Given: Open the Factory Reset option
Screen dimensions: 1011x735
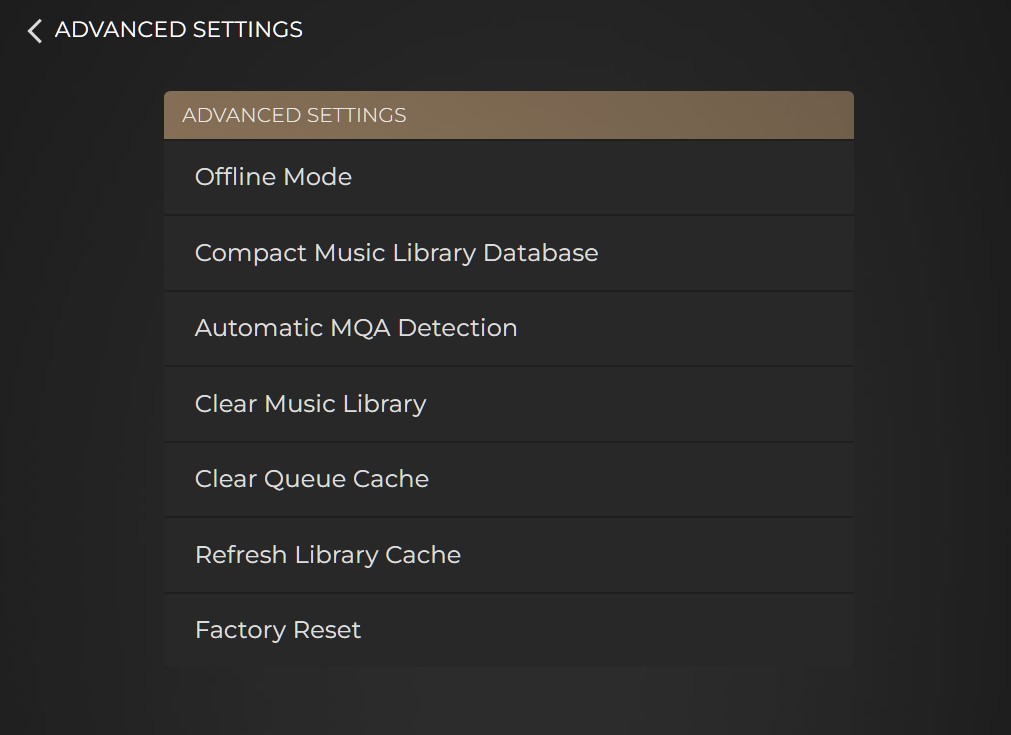Looking at the screenshot, I should (x=508, y=630).
